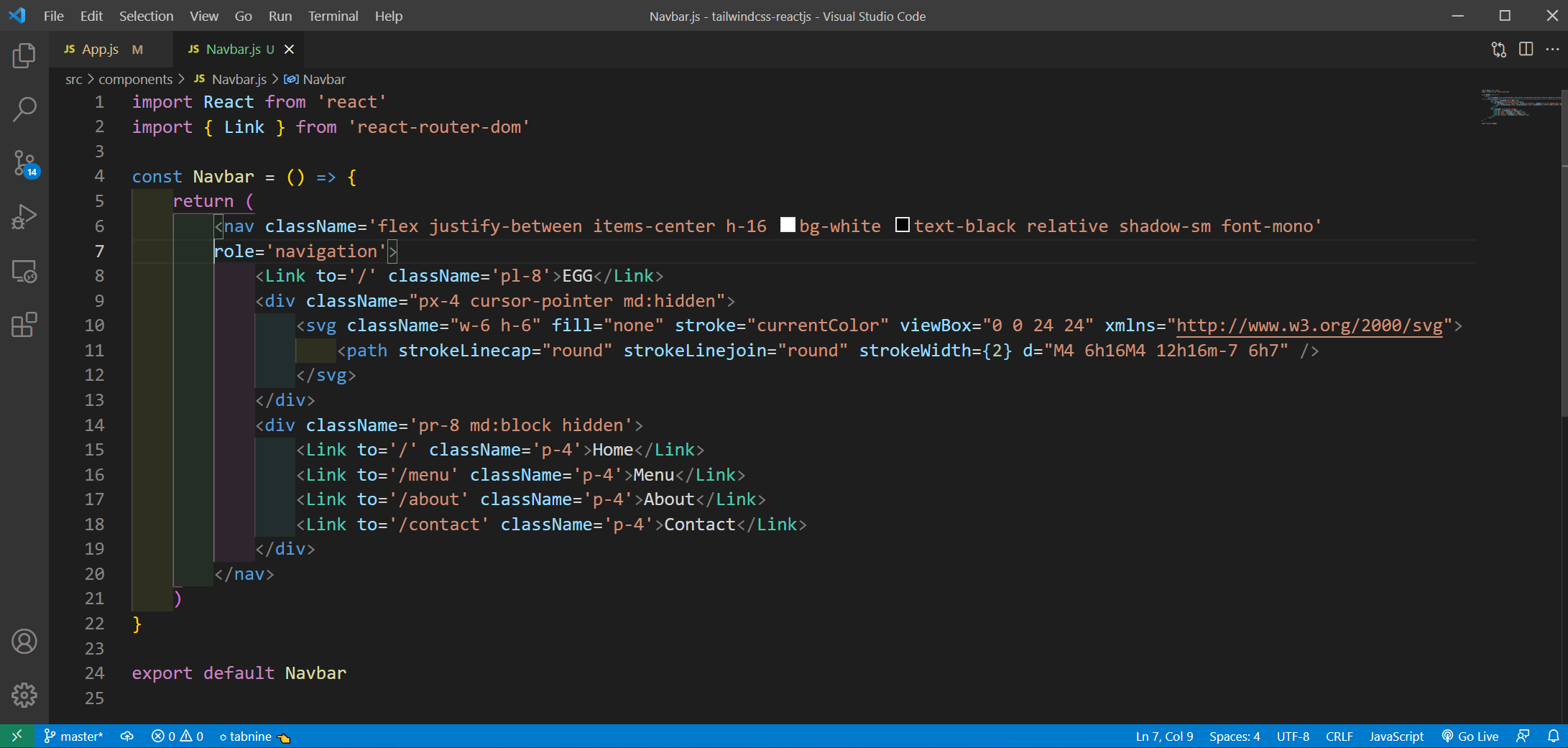Open the Remote Explorer view

click(24, 272)
